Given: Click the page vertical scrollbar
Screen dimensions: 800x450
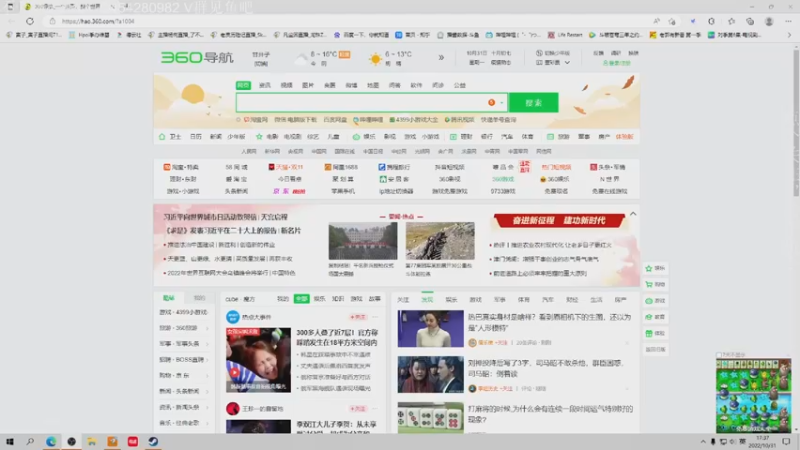Looking at the screenshot, I should [796, 122].
